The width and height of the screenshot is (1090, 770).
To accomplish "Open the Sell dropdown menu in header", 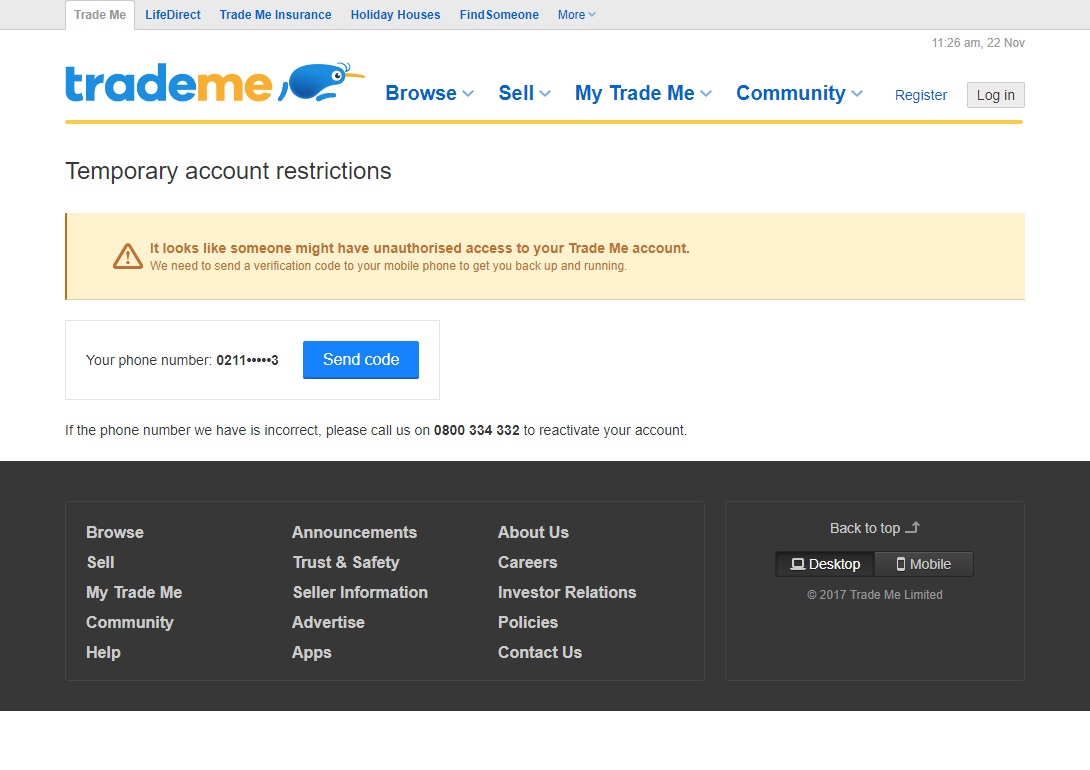I will 524,93.
